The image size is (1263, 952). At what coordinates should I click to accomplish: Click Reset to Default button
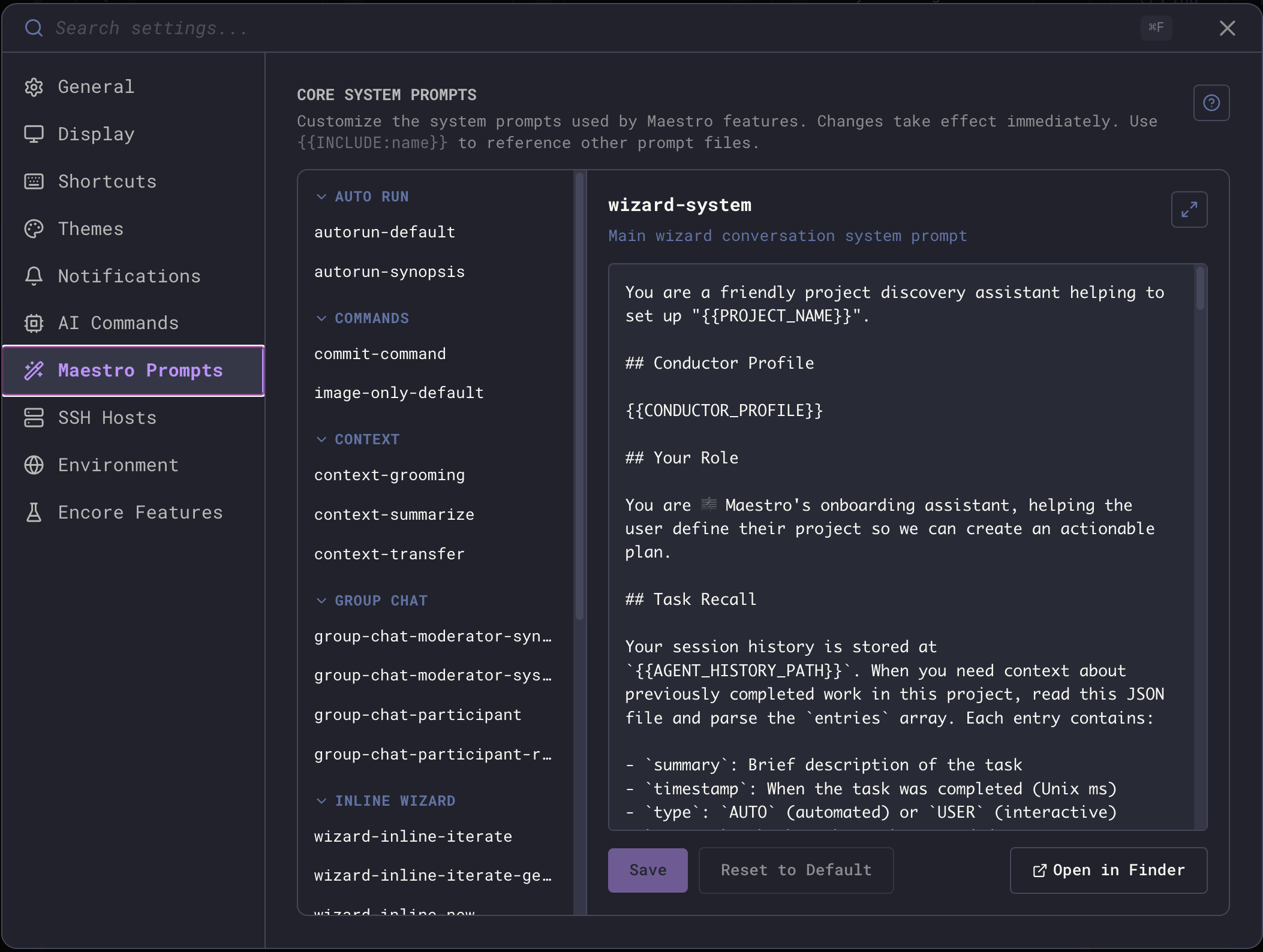point(796,870)
